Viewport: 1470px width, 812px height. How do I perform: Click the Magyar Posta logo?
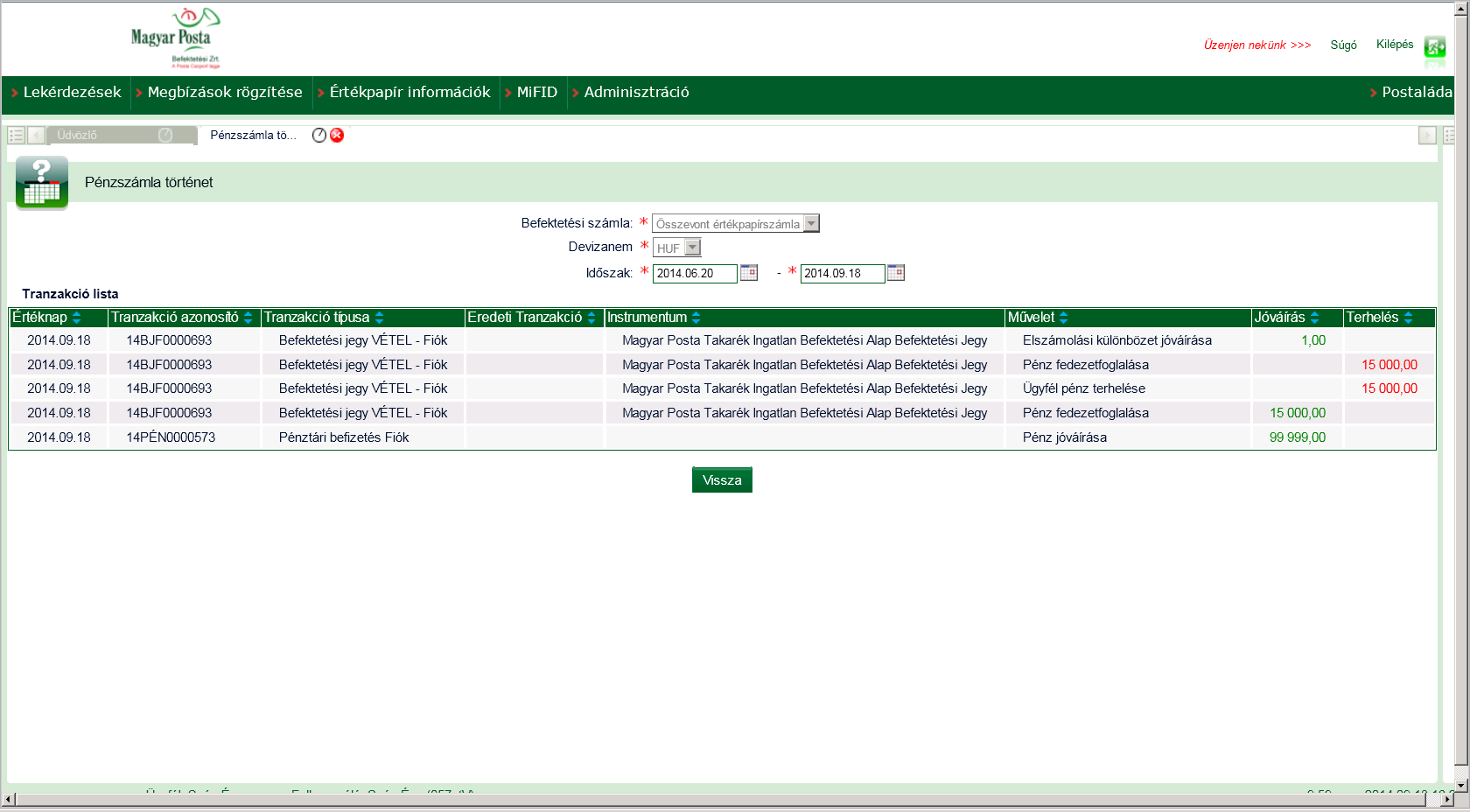pyautogui.click(x=175, y=38)
